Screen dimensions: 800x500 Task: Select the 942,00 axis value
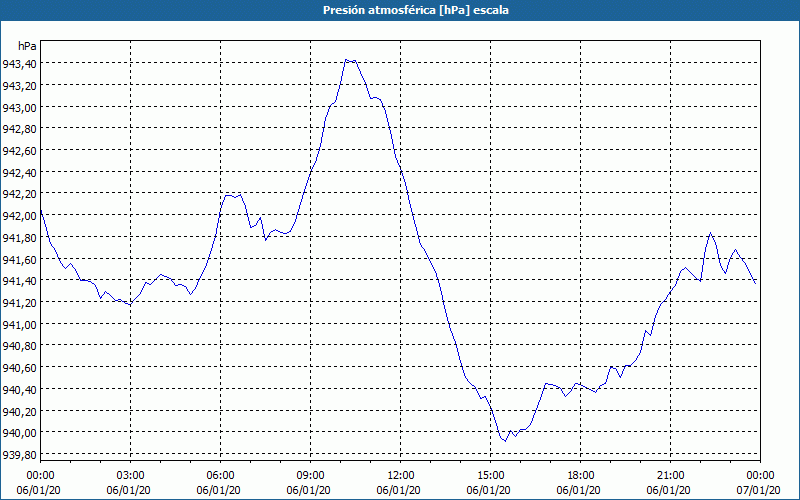click(x=19, y=216)
